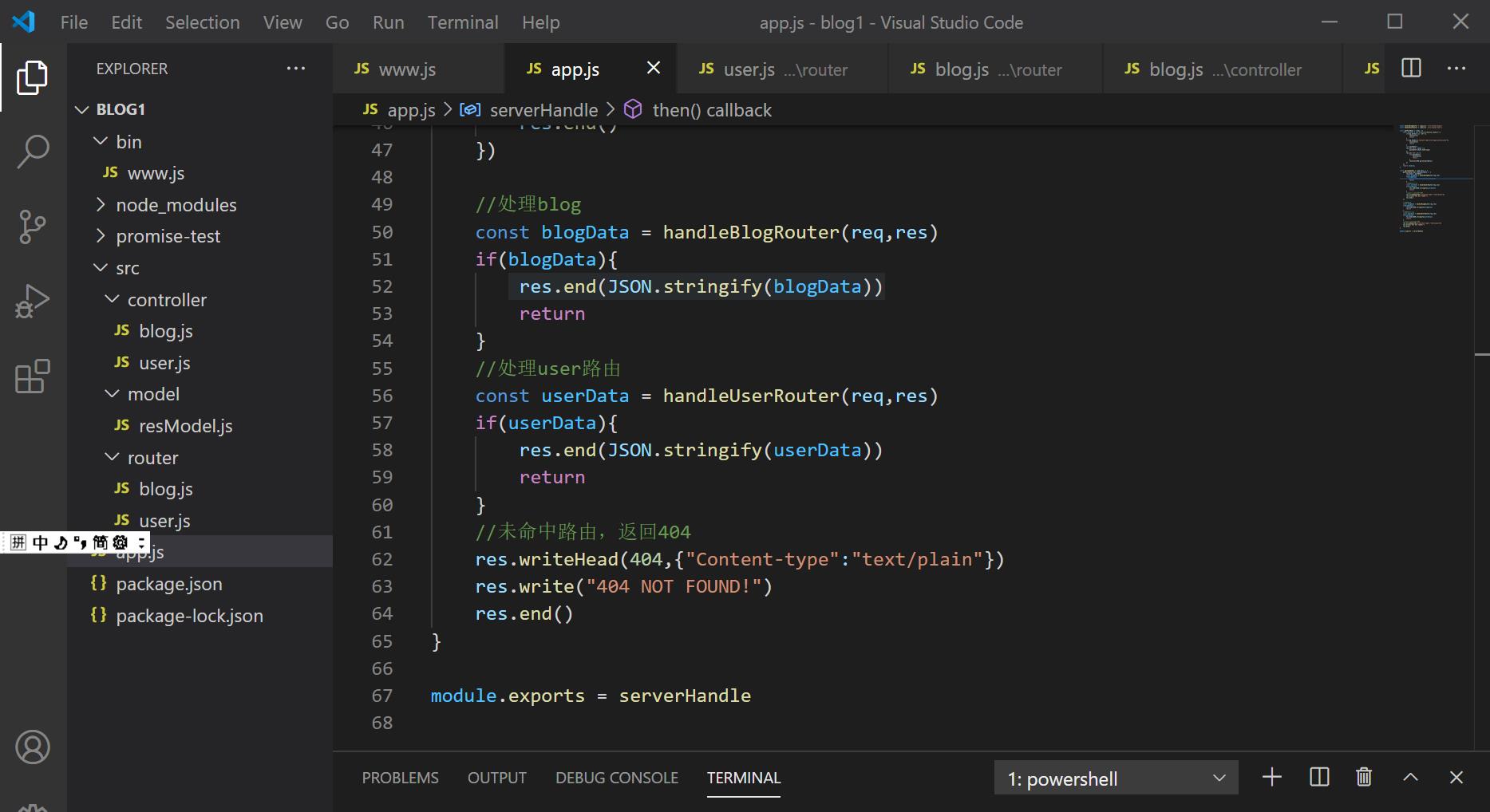1490x812 pixels.
Task: Open package.json file
Action: pyautogui.click(x=200, y=584)
